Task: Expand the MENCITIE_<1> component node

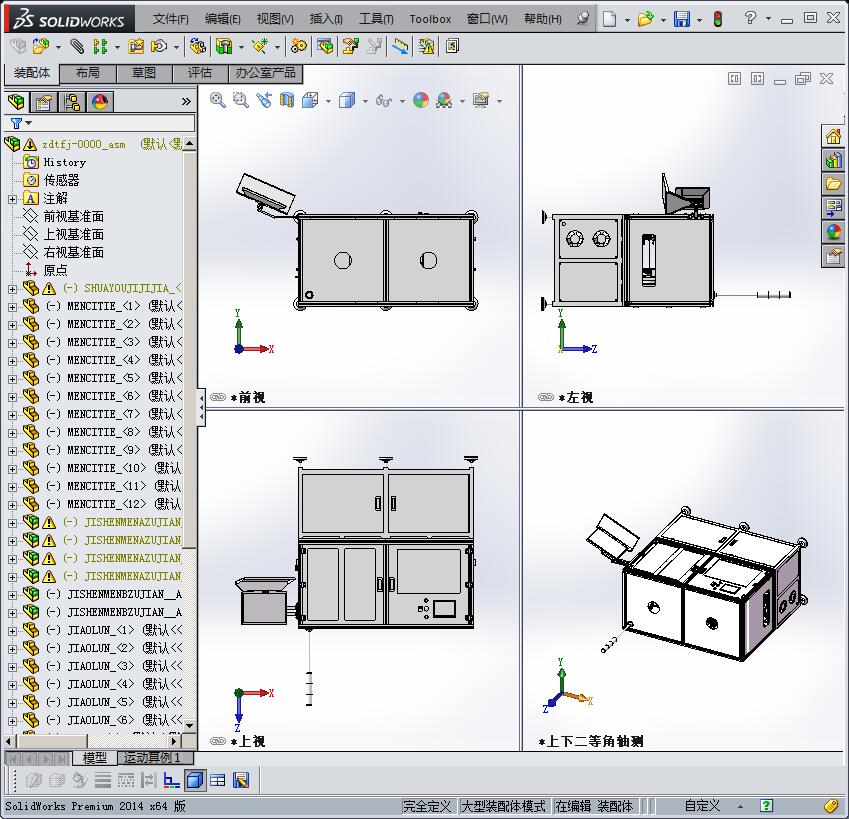Action: [x=12, y=307]
